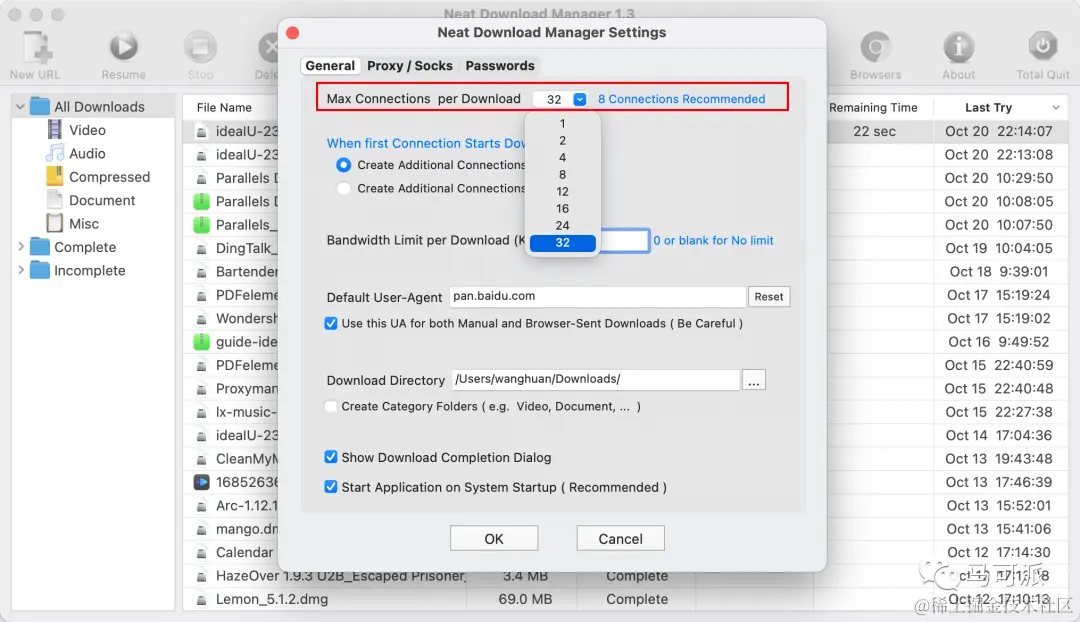The width and height of the screenshot is (1080, 622).
Task: Sort by the File Name column header
Action: 224,107
